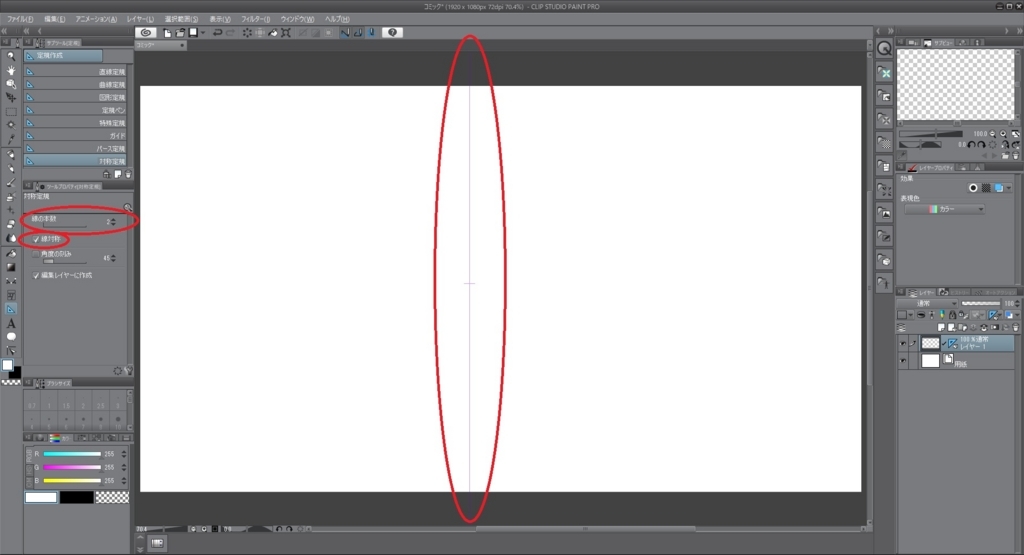The width and height of the screenshot is (1024, 555).
Task: Adjust the B value 255 stepper
Action: pyautogui.click(x=124, y=481)
